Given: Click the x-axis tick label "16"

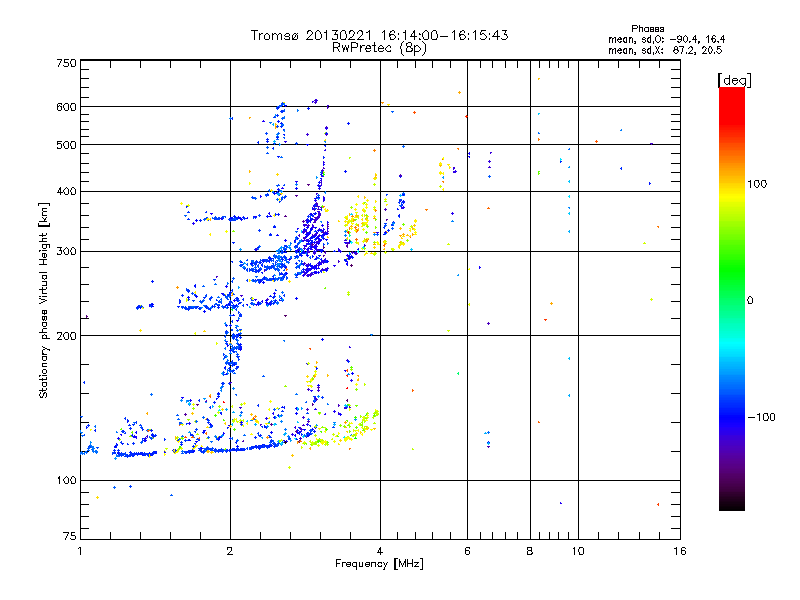Looking at the screenshot, I should [x=680, y=551].
